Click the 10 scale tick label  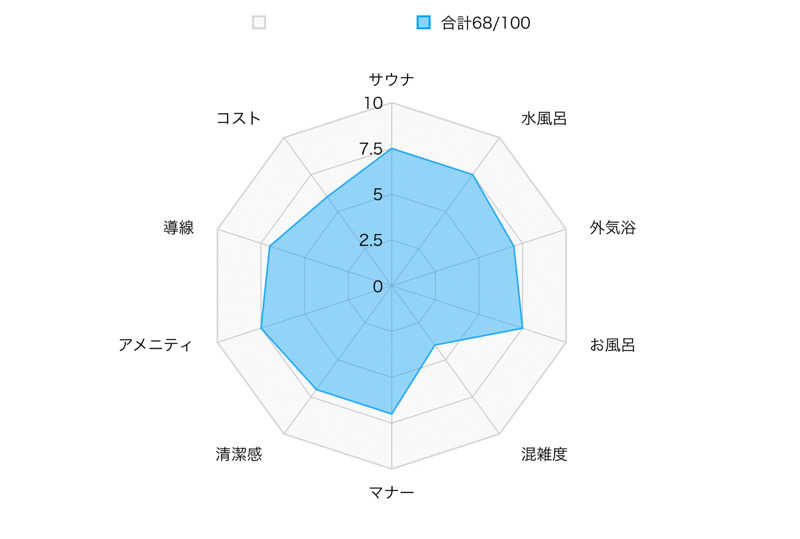point(373,104)
